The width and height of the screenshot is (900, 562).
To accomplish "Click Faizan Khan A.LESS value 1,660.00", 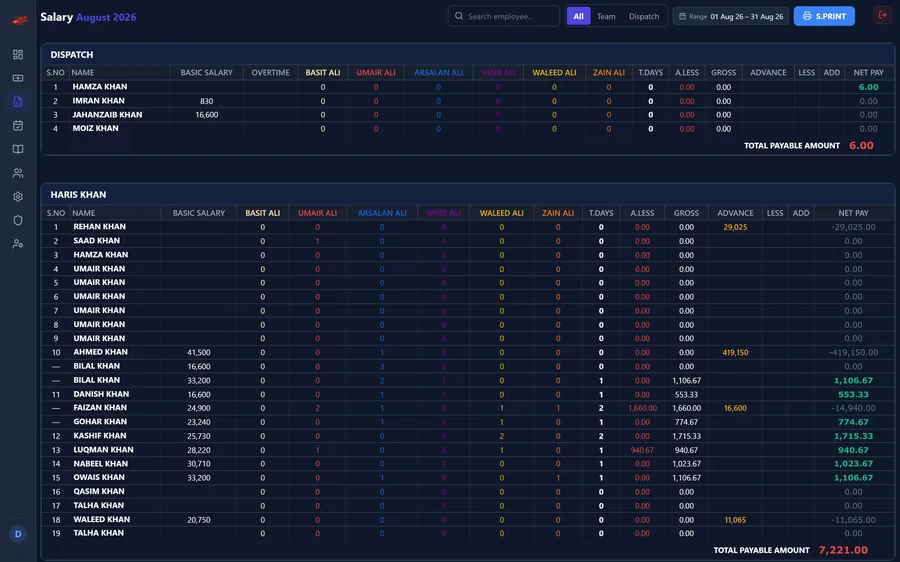I will point(642,408).
